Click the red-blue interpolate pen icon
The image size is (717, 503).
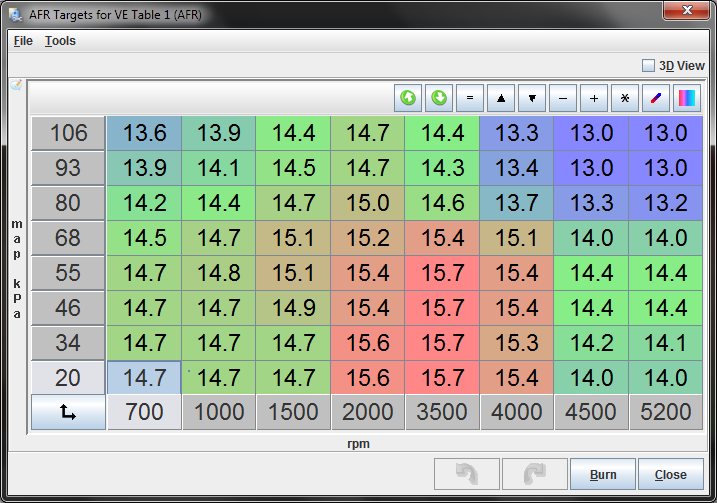[656, 98]
